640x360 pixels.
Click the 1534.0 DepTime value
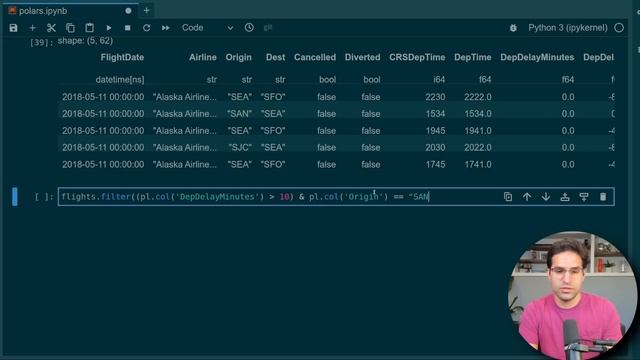click(478, 114)
